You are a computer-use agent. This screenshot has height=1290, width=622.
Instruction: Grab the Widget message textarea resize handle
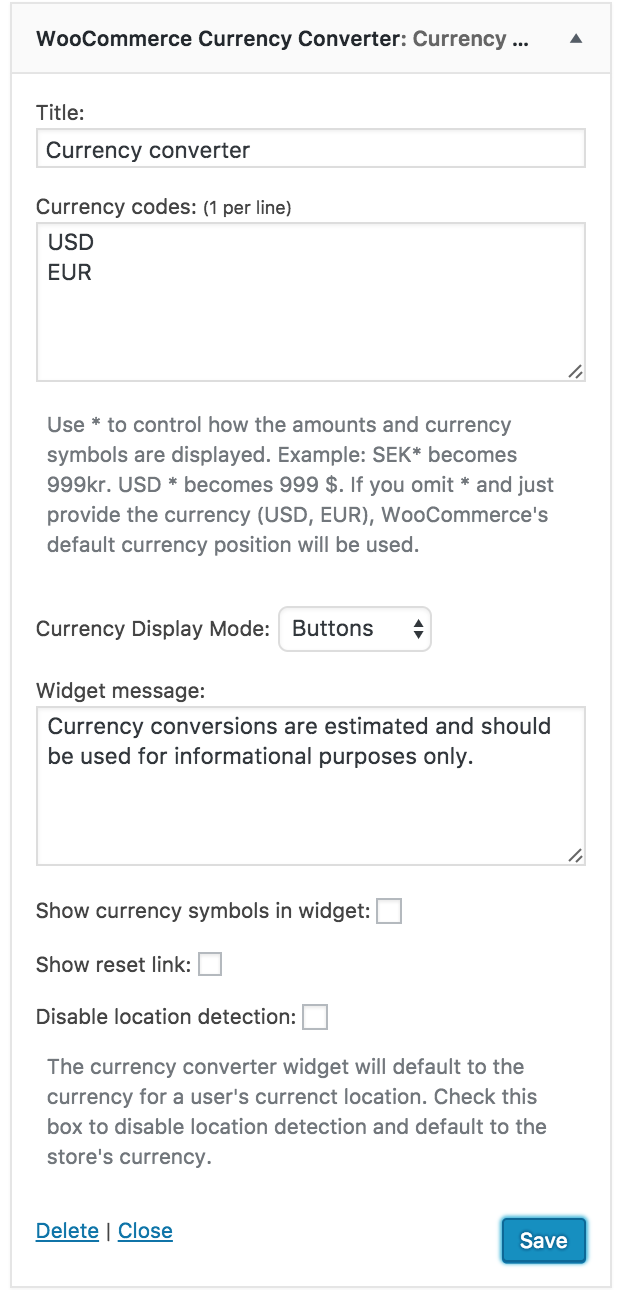(x=575, y=855)
